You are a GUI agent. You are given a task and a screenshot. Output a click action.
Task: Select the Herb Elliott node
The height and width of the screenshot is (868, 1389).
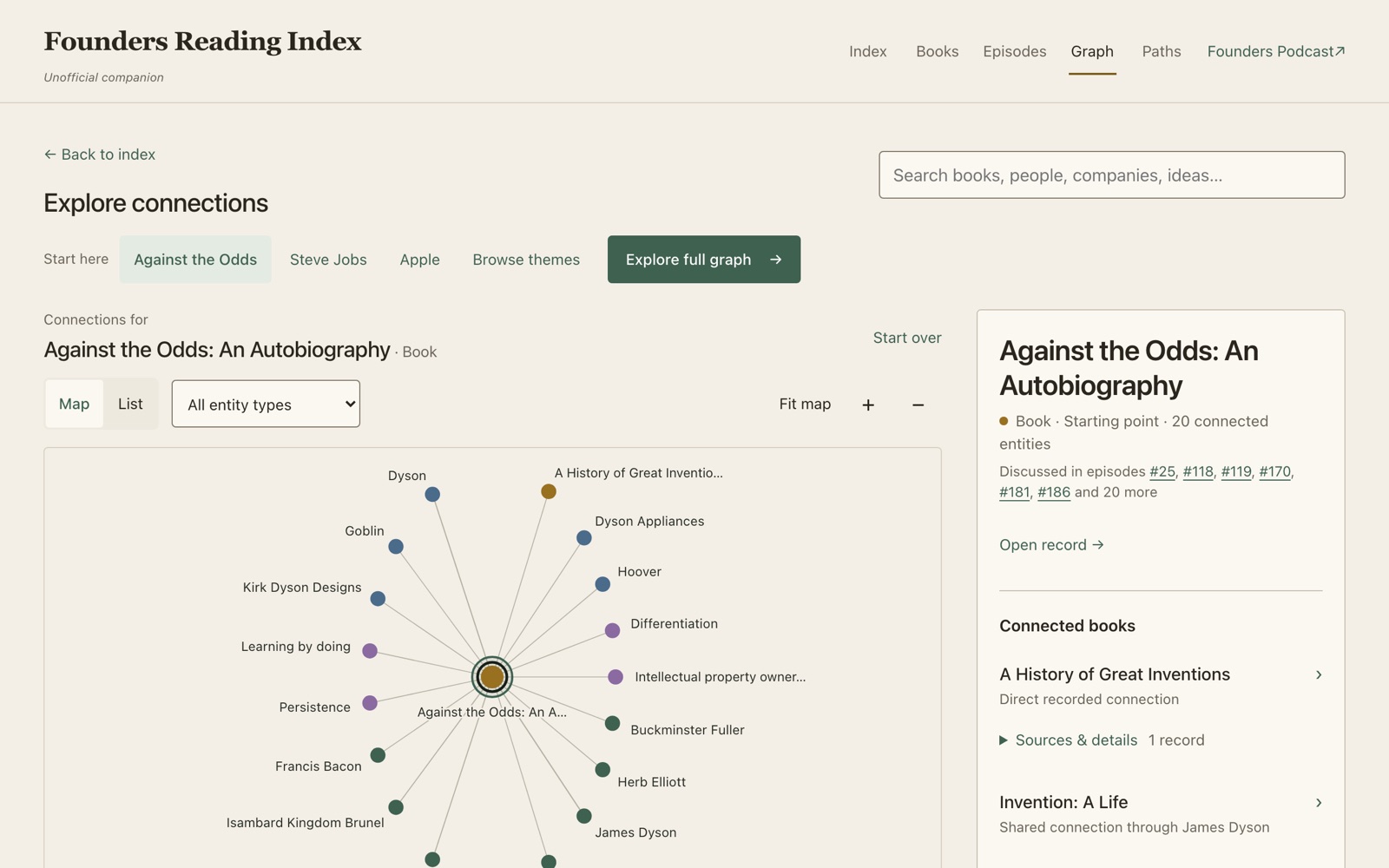click(602, 770)
